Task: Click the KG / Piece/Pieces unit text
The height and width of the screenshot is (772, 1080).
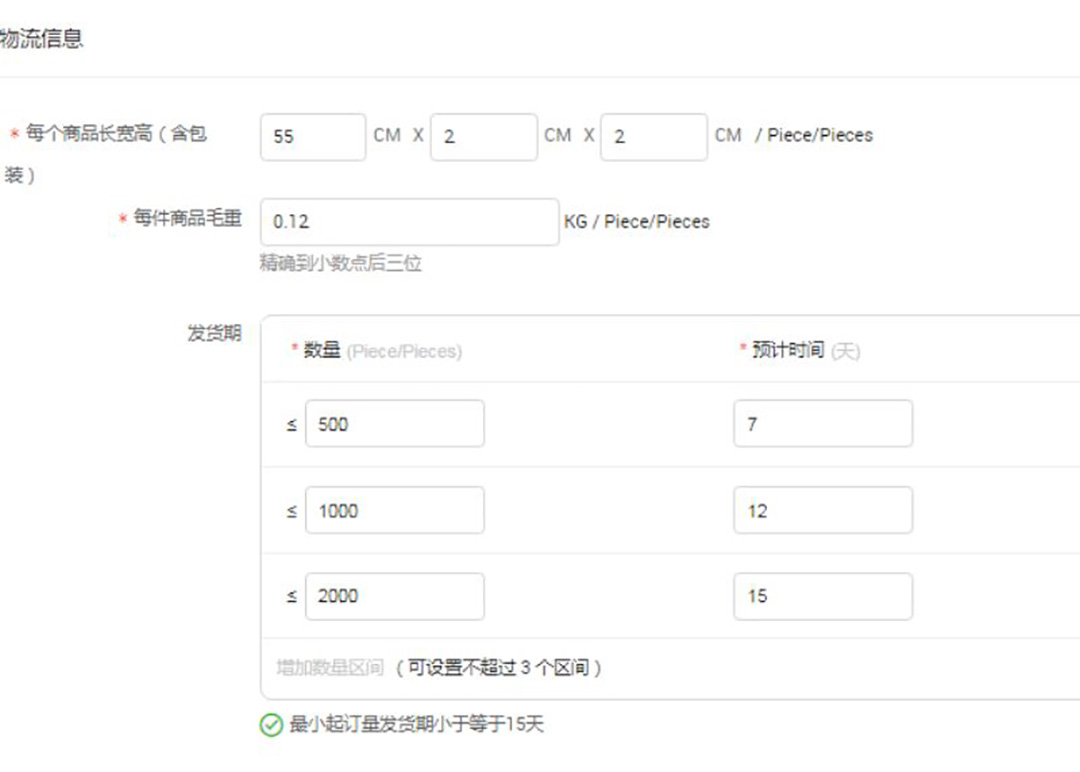Action: coord(637,222)
